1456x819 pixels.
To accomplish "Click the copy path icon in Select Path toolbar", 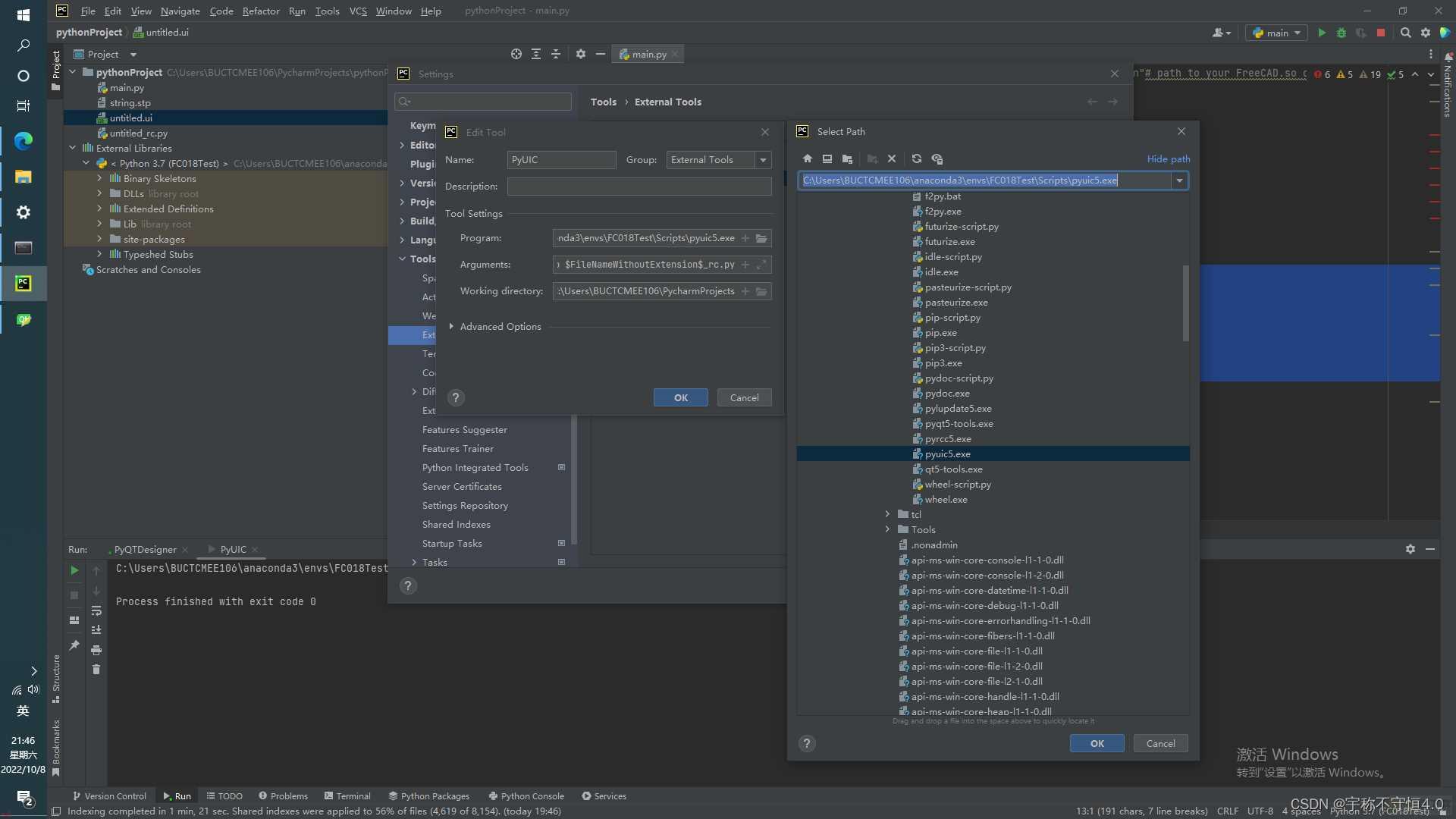I will tap(937, 158).
